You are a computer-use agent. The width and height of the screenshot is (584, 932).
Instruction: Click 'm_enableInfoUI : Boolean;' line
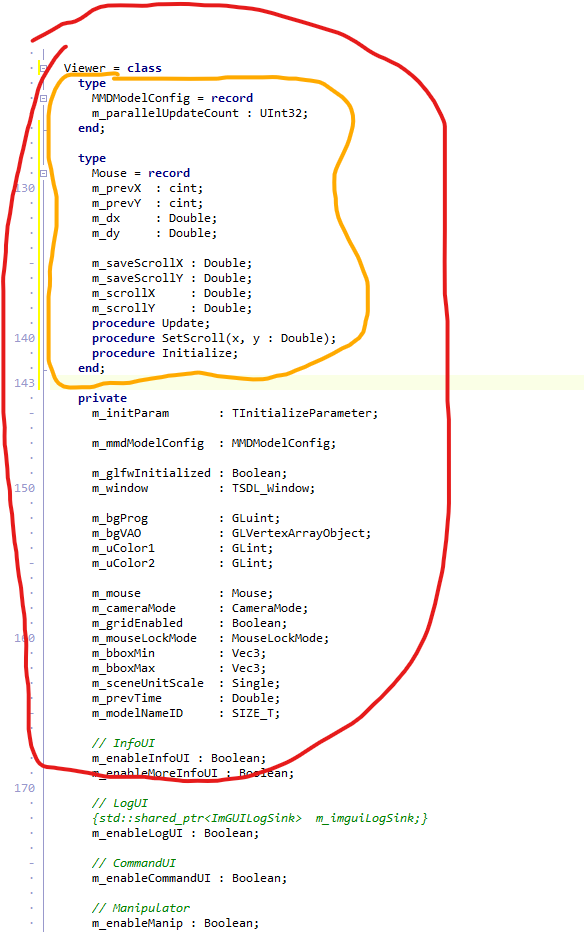(179, 758)
